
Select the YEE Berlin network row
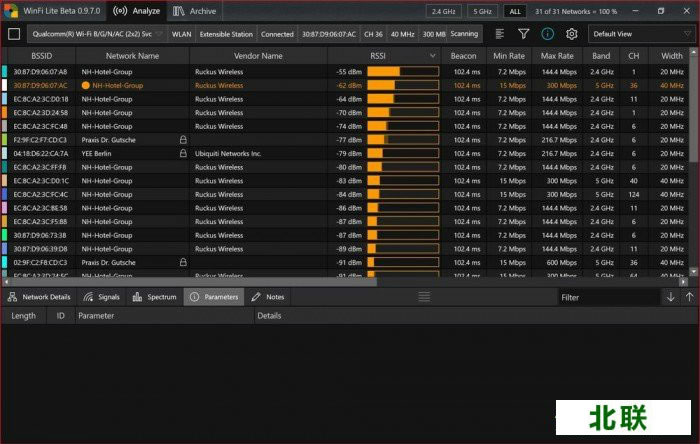346,153
